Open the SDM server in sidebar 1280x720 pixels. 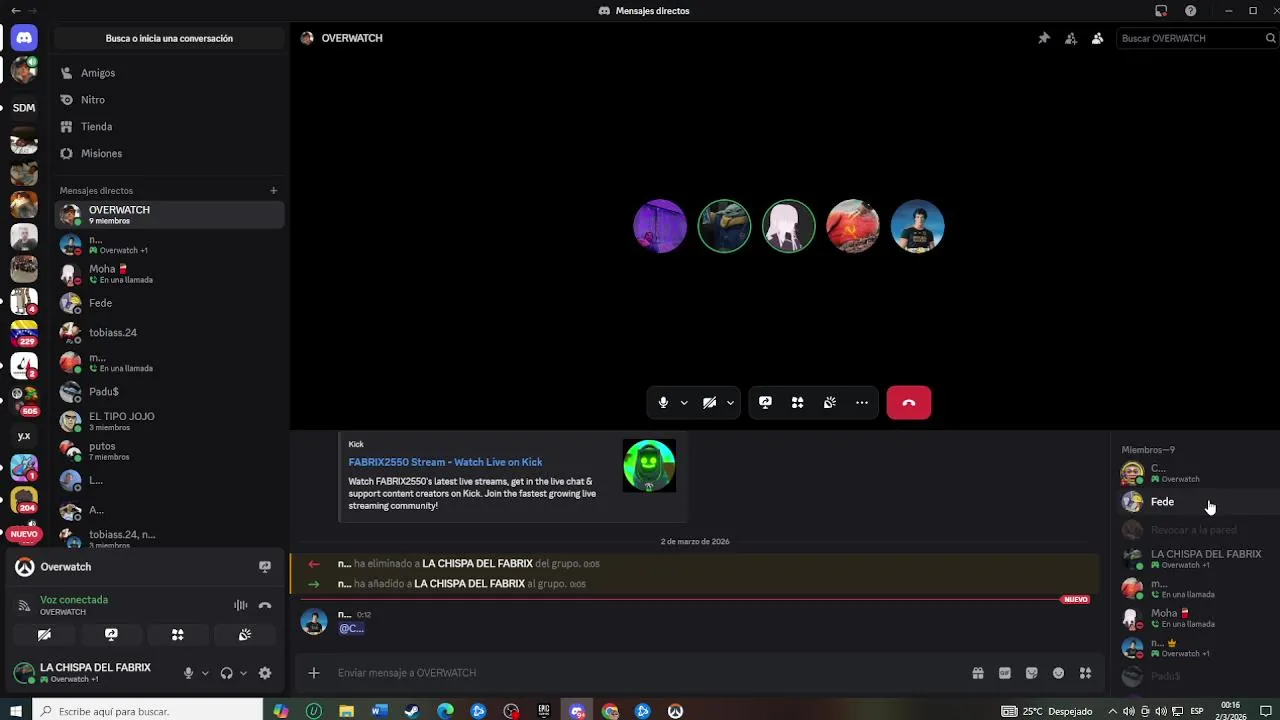(x=24, y=107)
